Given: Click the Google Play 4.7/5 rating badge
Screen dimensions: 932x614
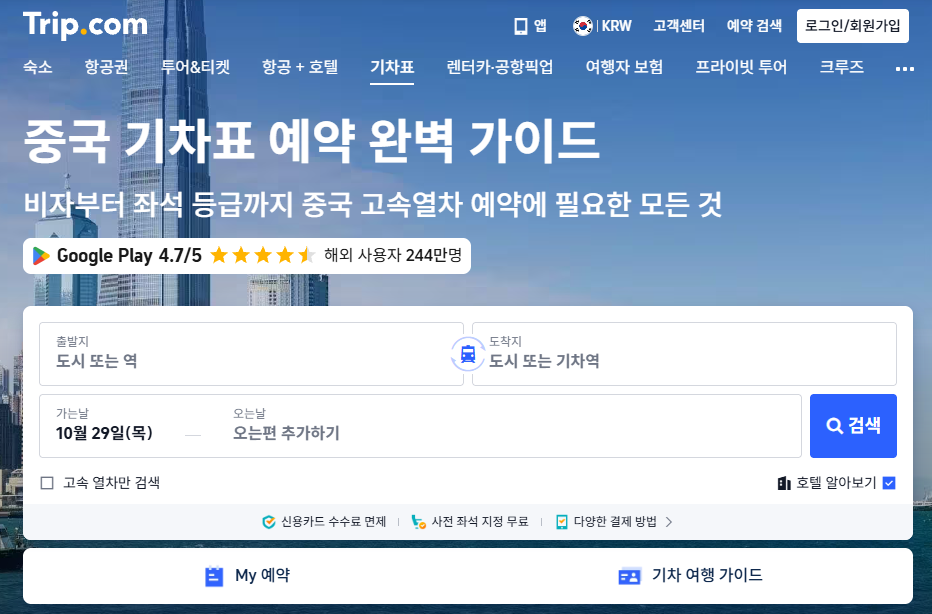Looking at the screenshot, I should [x=247, y=256].
